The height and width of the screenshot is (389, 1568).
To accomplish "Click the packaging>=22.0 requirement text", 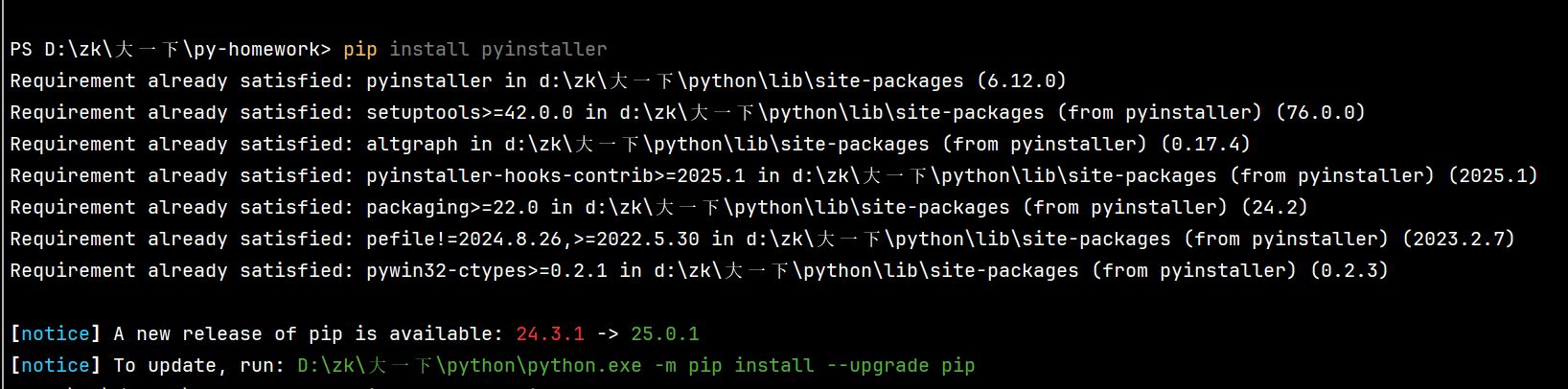I will [x=452, y=207].
